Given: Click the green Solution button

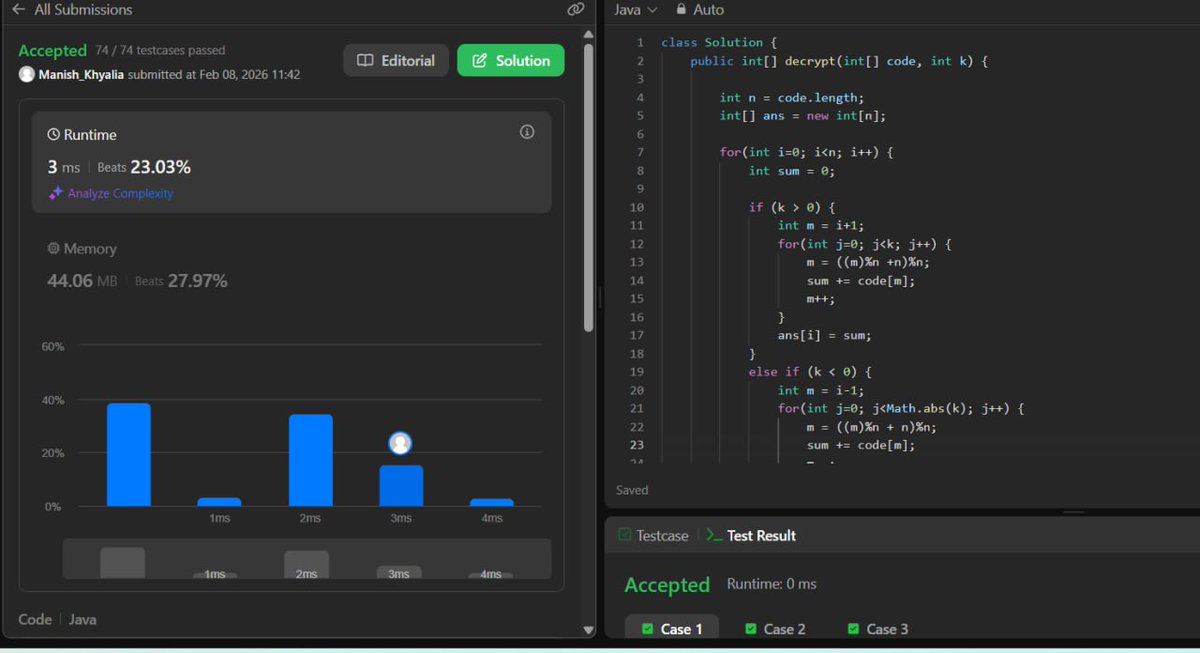Looking at the screenshot, I should (x=510, y=60).
